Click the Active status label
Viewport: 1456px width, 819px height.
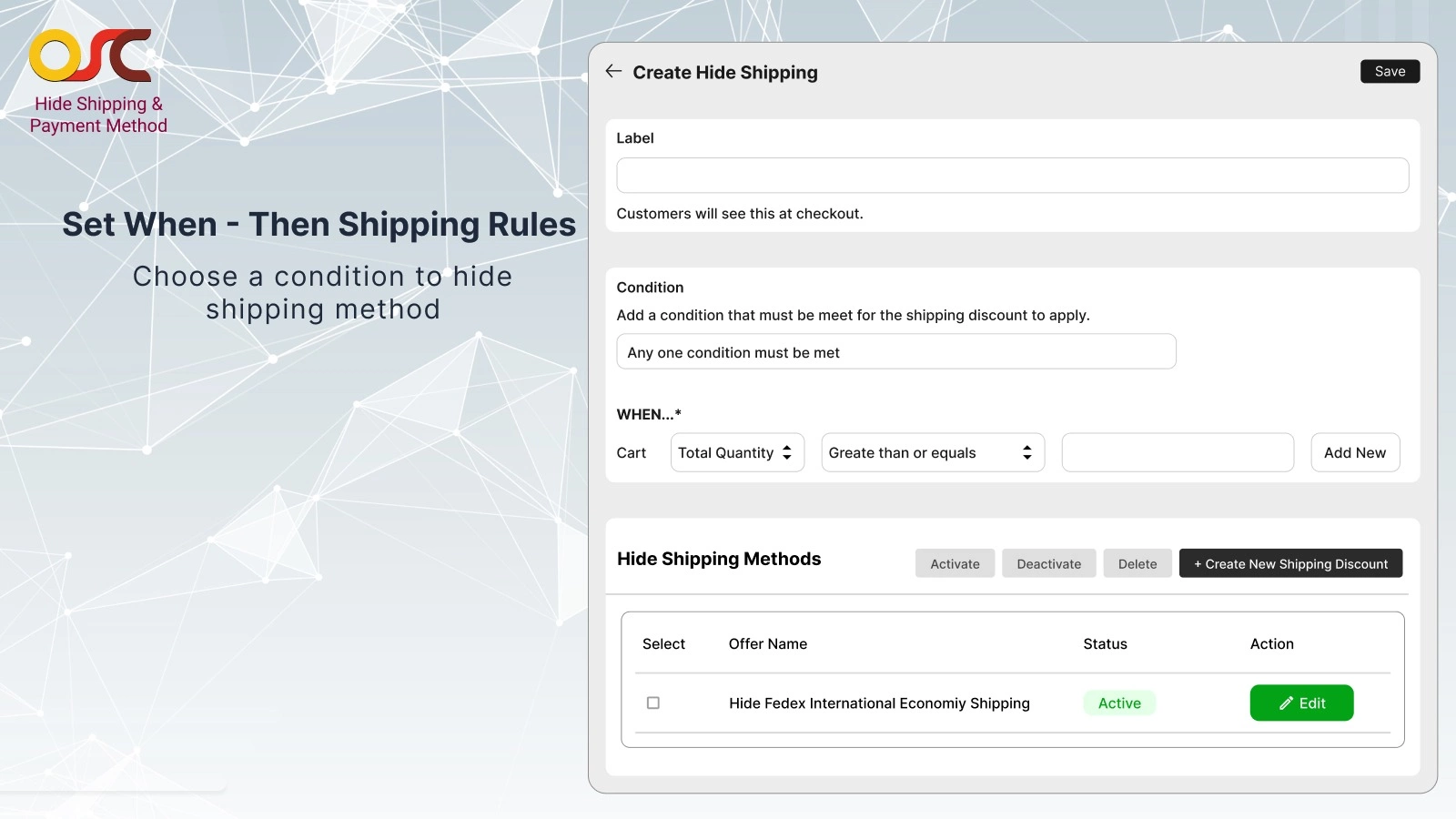click(x=1118, y=703)
